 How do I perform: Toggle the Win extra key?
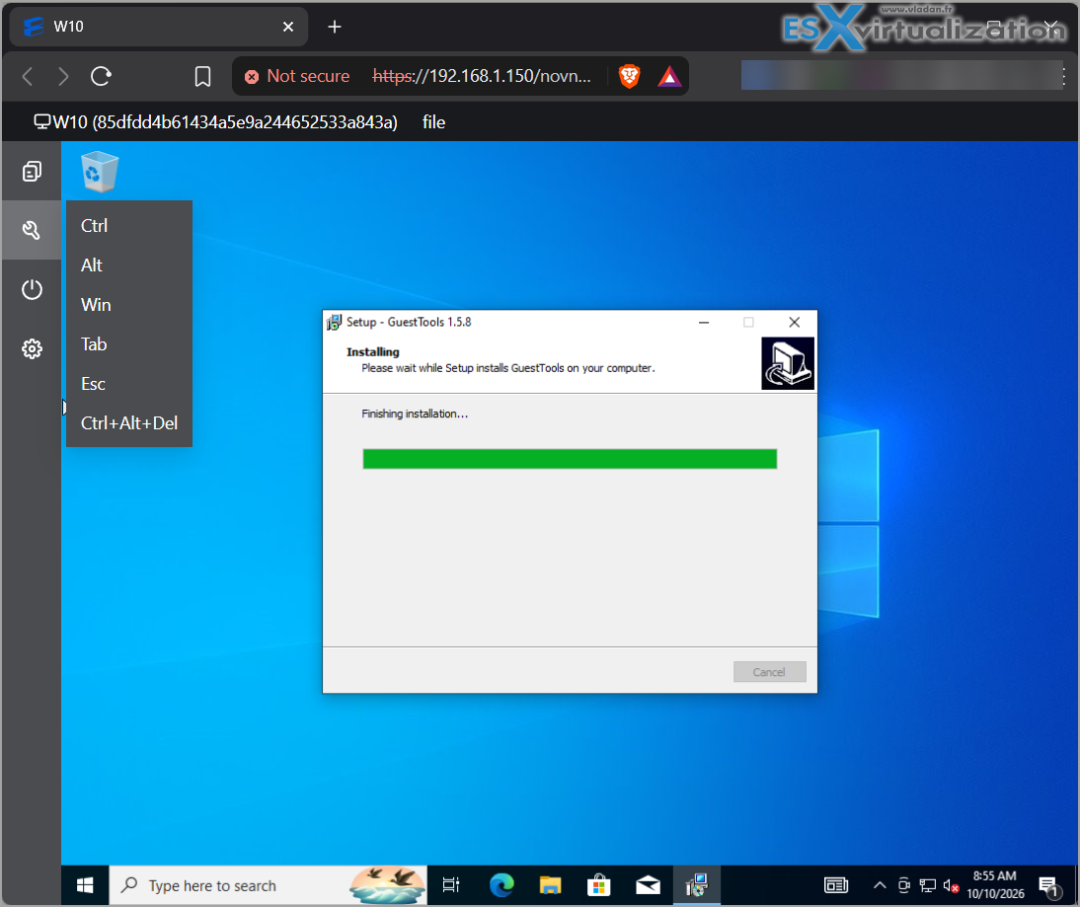96,304
